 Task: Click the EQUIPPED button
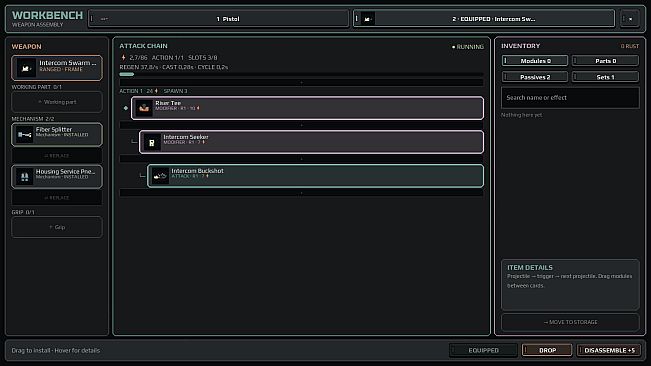[x=483, y=350]
